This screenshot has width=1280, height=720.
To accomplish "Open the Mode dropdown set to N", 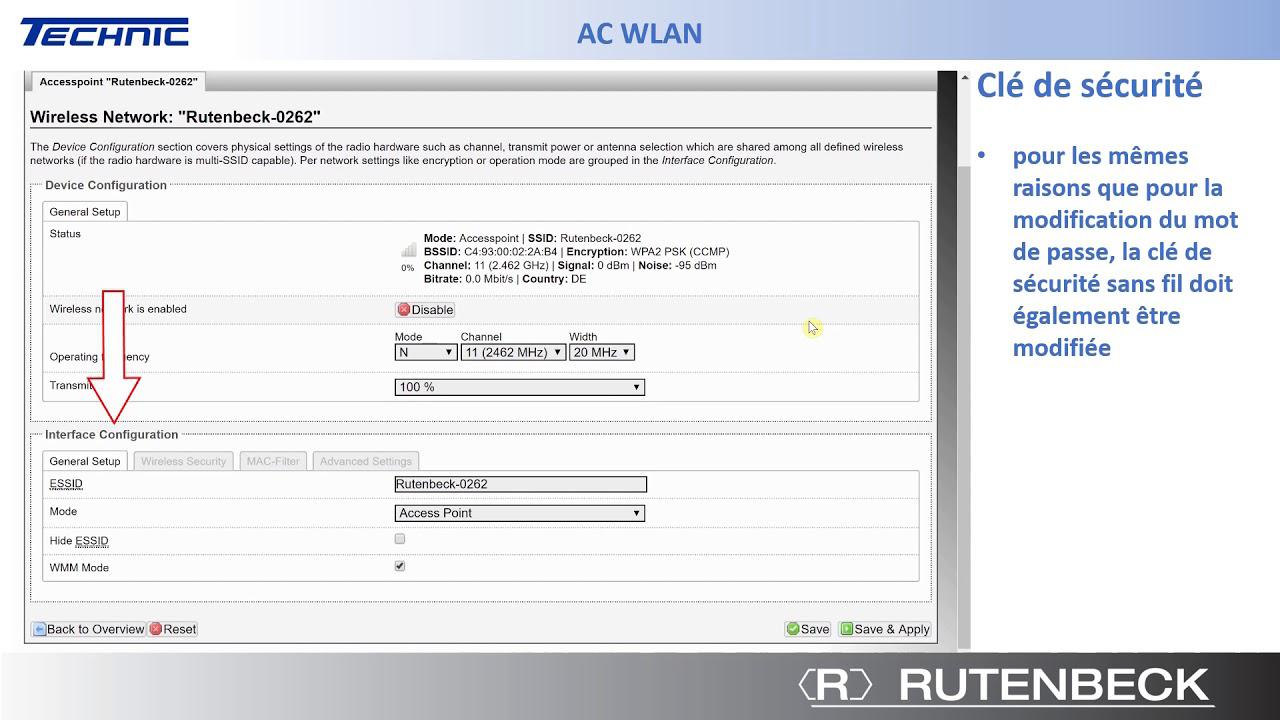I will pyautogui.click(x=426, y=352).
